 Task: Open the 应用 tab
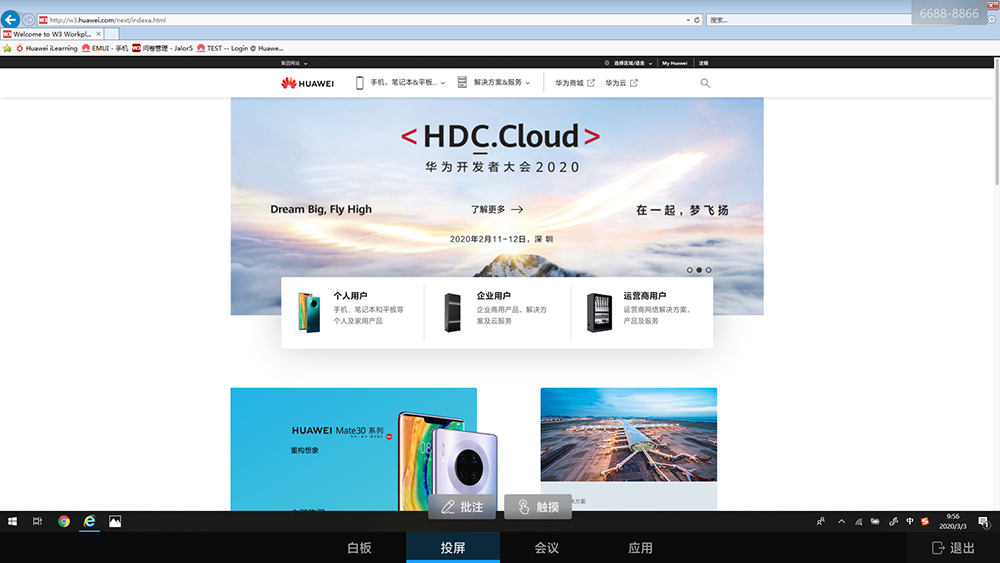pos(640,548)
